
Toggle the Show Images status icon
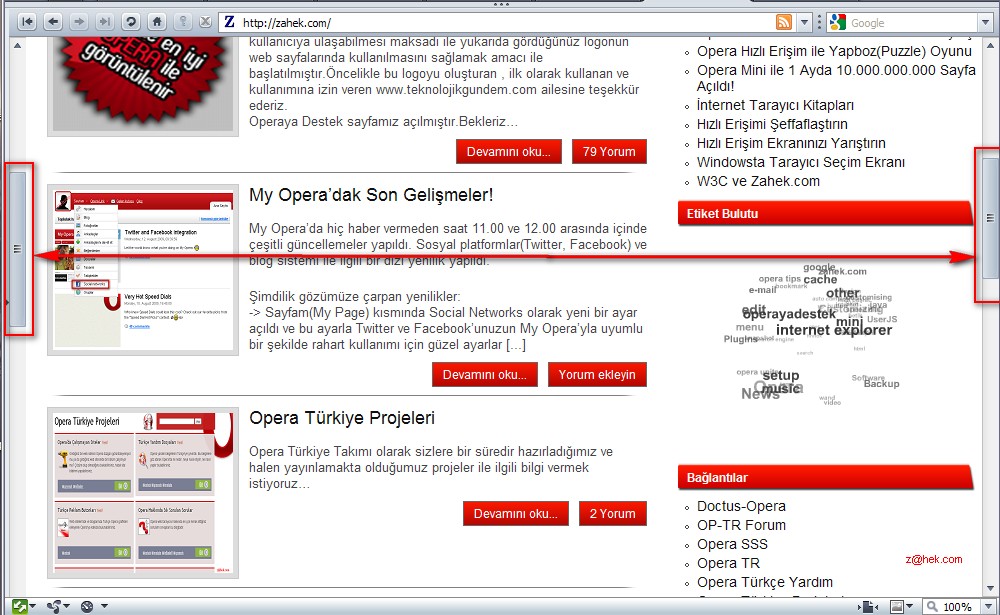(897, 606)
